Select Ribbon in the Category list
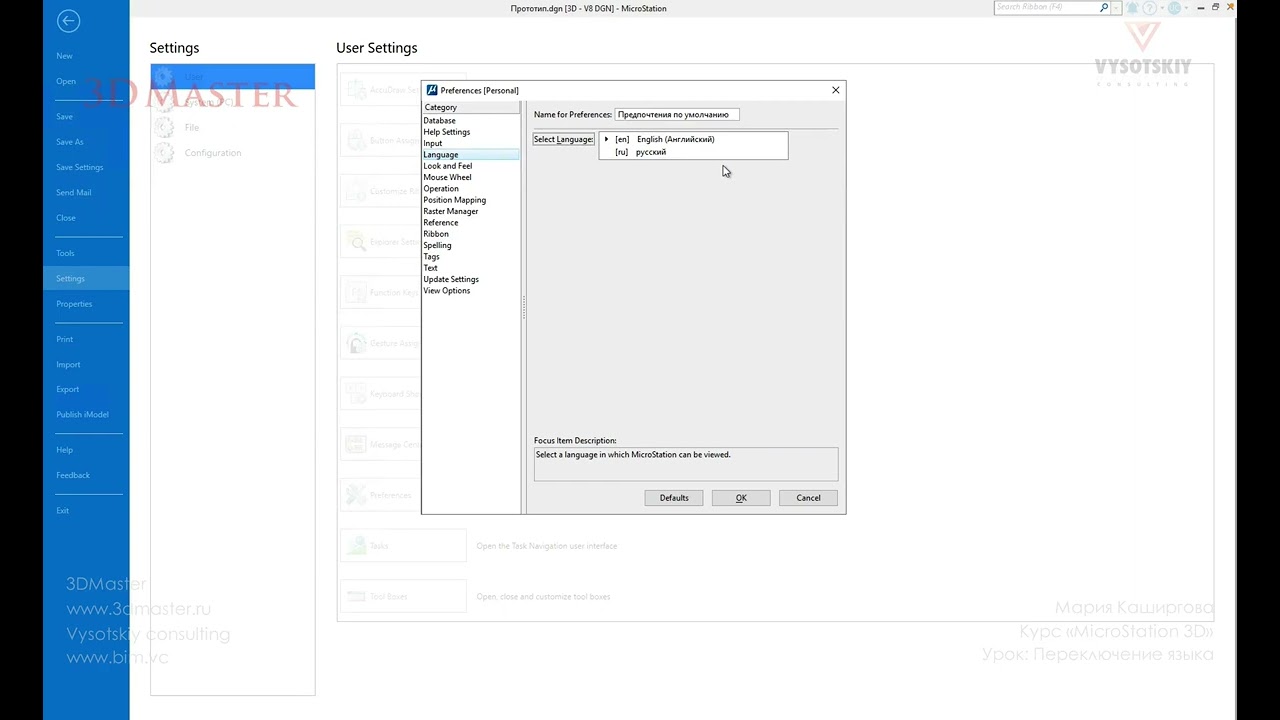1280x720 pixels. click(471, 234)
